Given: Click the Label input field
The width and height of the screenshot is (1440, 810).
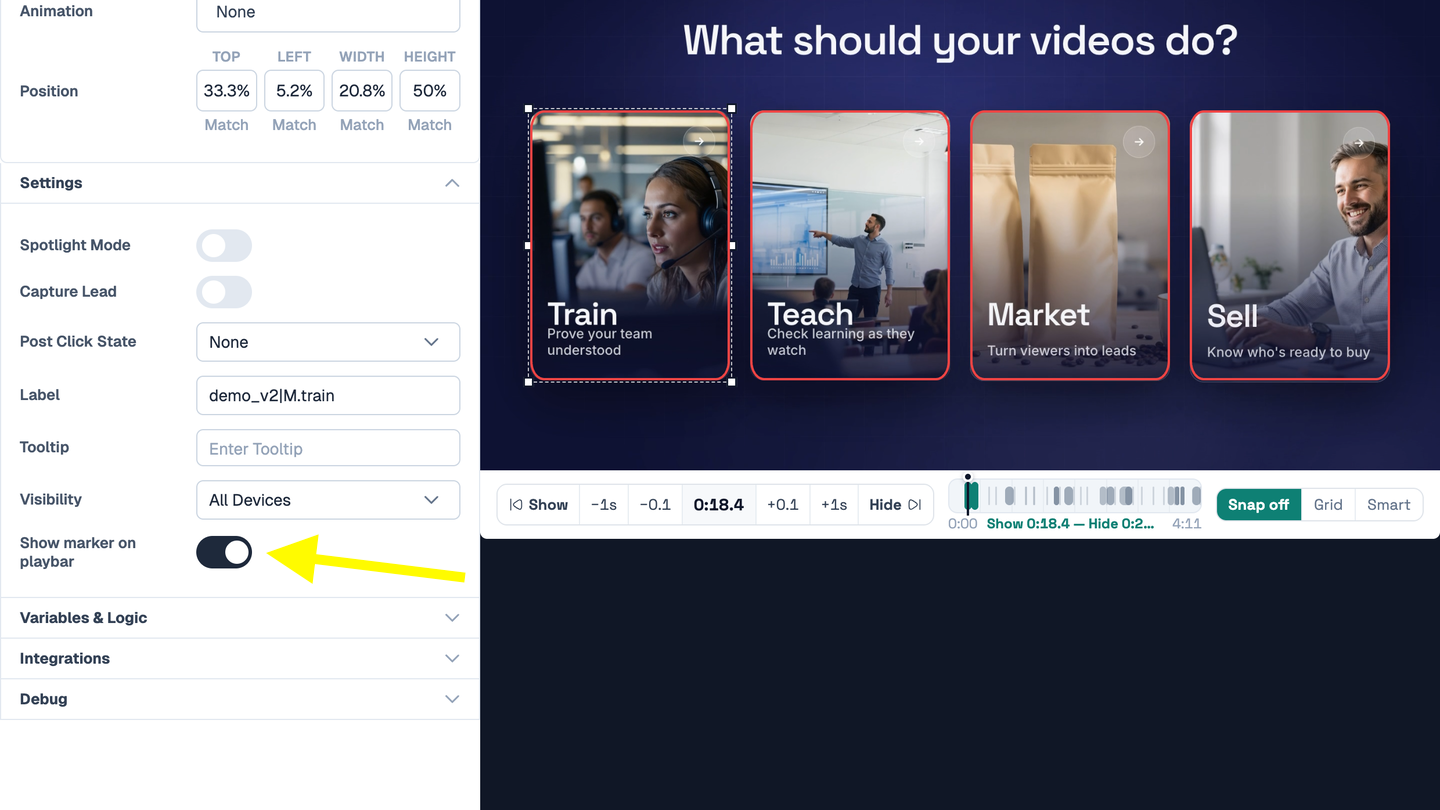Looking at the screenshot, I should click(328, 395).
